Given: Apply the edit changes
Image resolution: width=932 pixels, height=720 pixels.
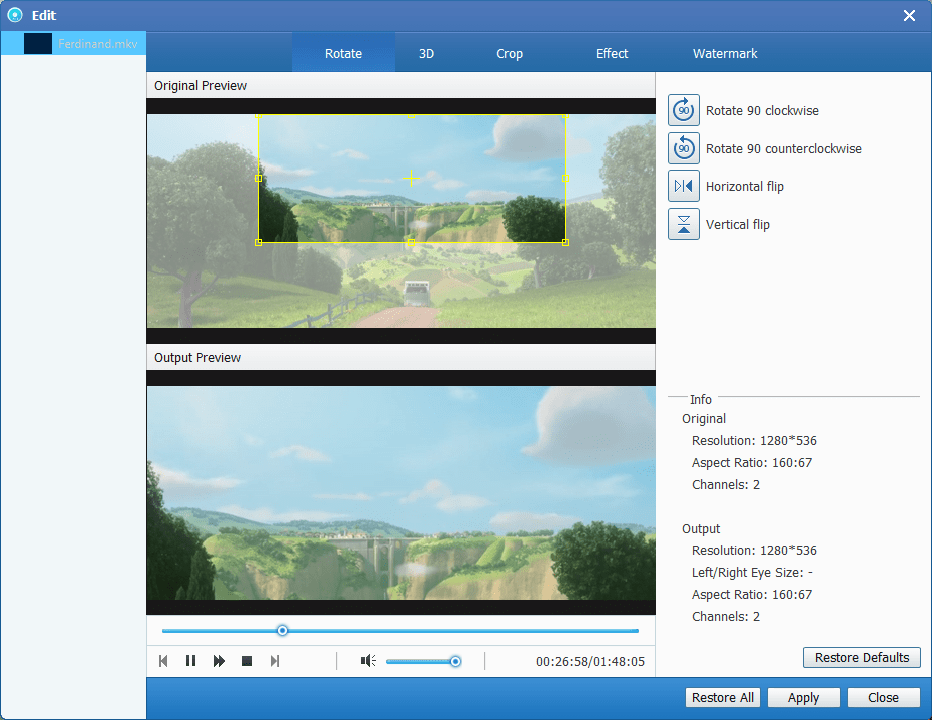Looking at the screenshot, I should pyautogui.click(x=804, y=697).
